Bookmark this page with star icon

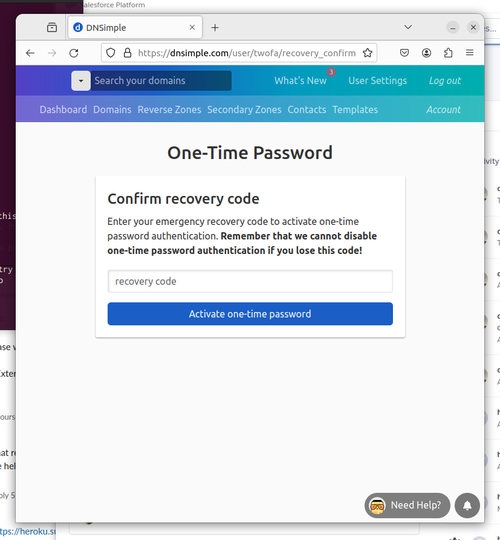pos(367,53)
